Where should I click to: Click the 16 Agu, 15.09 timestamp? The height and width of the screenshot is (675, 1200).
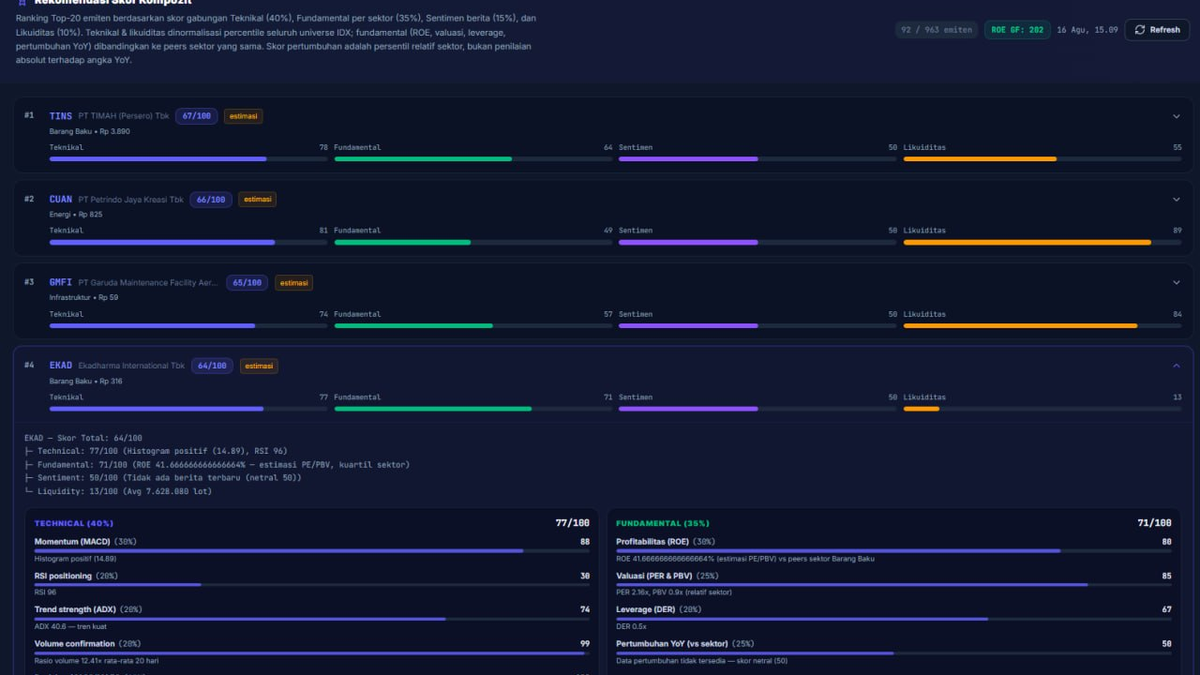tap(1087, 30)
